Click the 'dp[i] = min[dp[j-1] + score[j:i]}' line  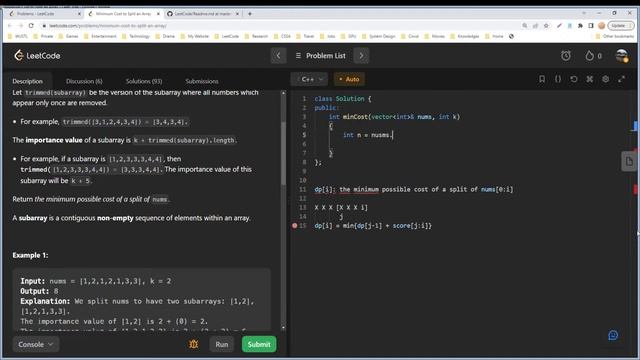(x=373, y=225)
